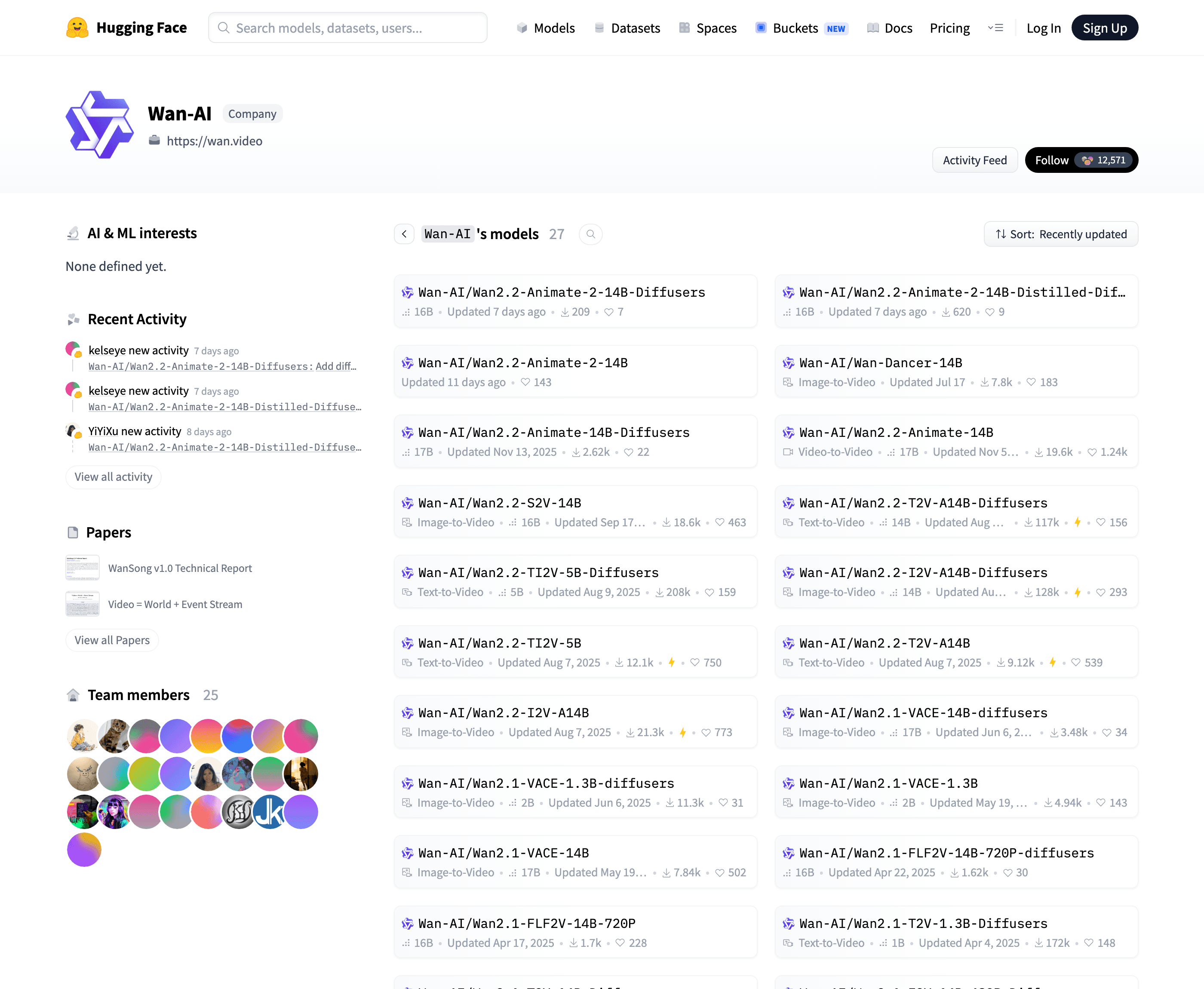Click the cartoon child team member avatar
Screen dimensions: 1204x989
tap(84, 735)
